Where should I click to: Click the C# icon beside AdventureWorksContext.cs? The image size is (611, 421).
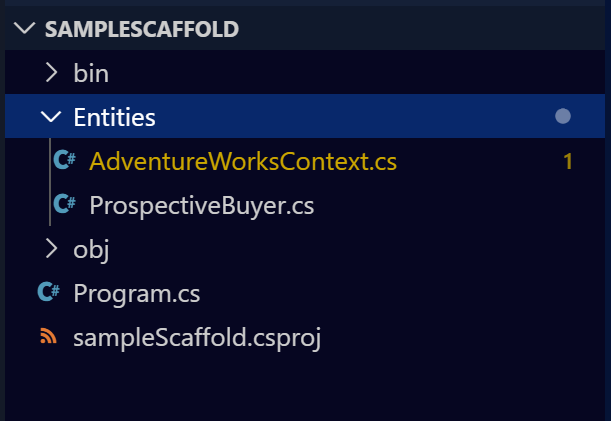pos(66,161)
